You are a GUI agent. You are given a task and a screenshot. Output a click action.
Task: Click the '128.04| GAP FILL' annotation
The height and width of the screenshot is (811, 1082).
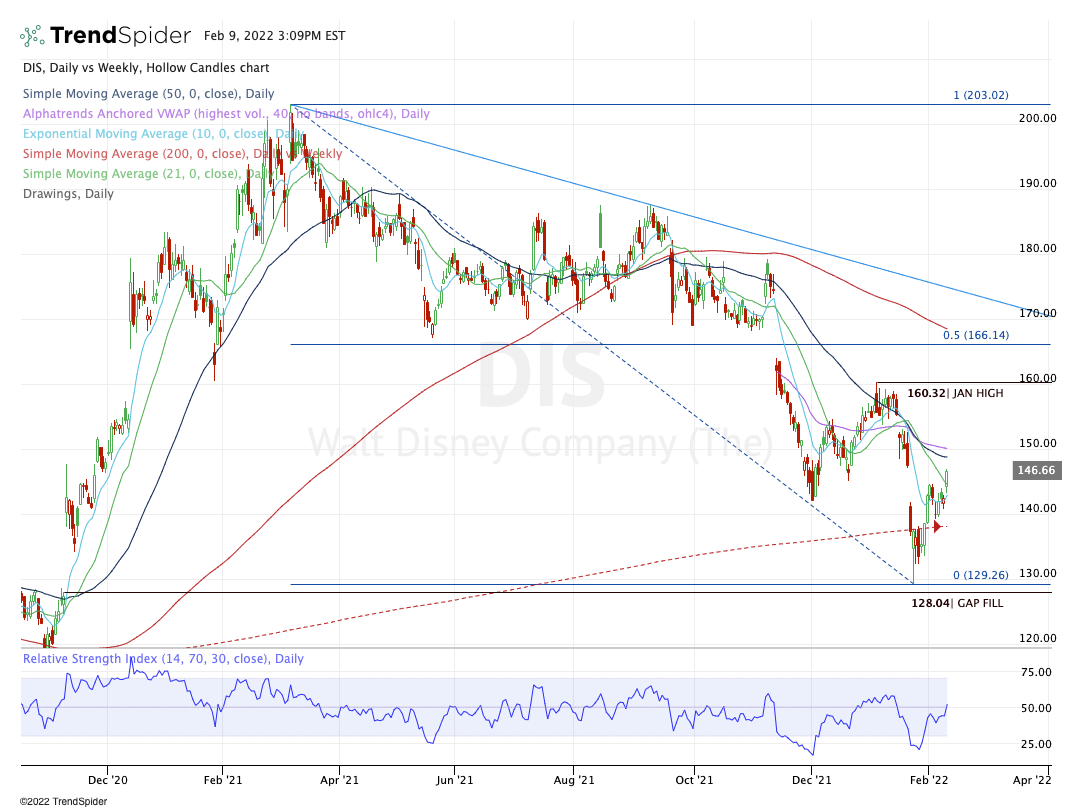pos(957,603)
